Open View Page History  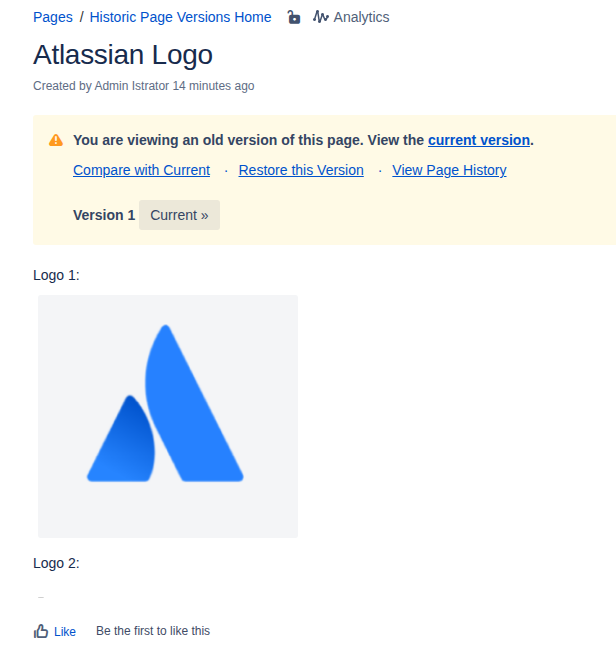click(x=449, y=170)
